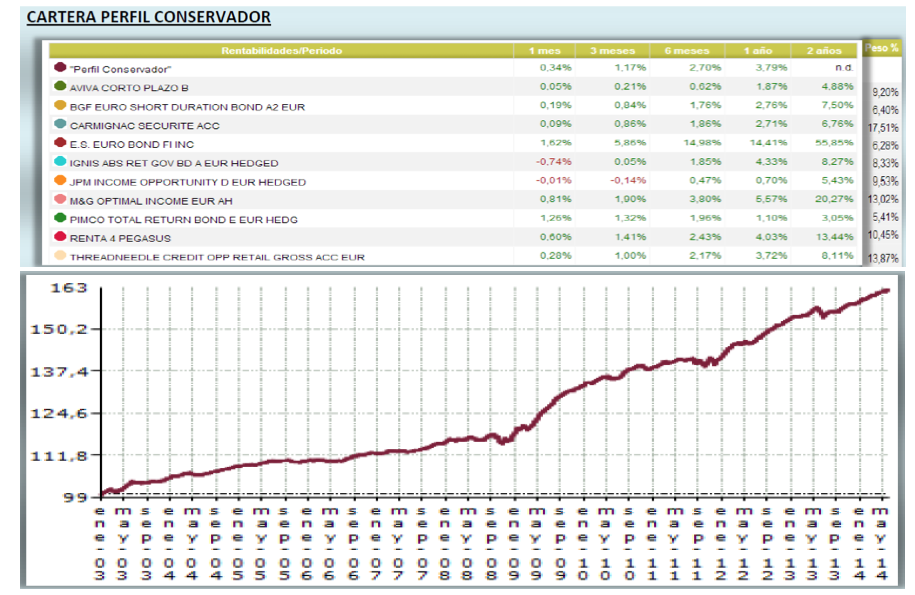Image resolution: width=915 pixels, height=595 pixels.
Task: Click PIMCO TOTAL RETURN BOND E EUR HEDG
Action: pos(184,220)
